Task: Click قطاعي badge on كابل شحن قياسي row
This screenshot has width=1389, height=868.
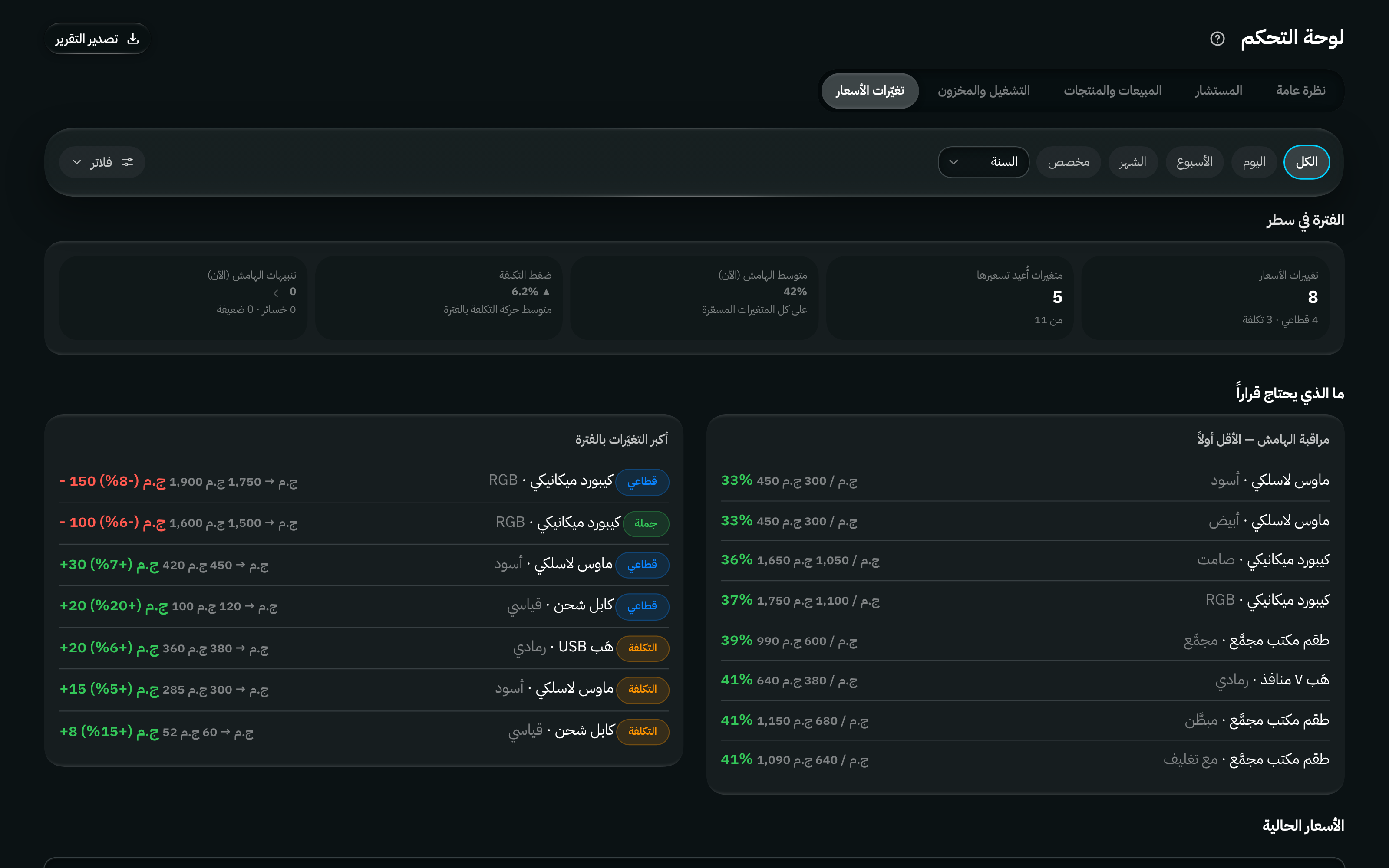Action: (642, 606)
